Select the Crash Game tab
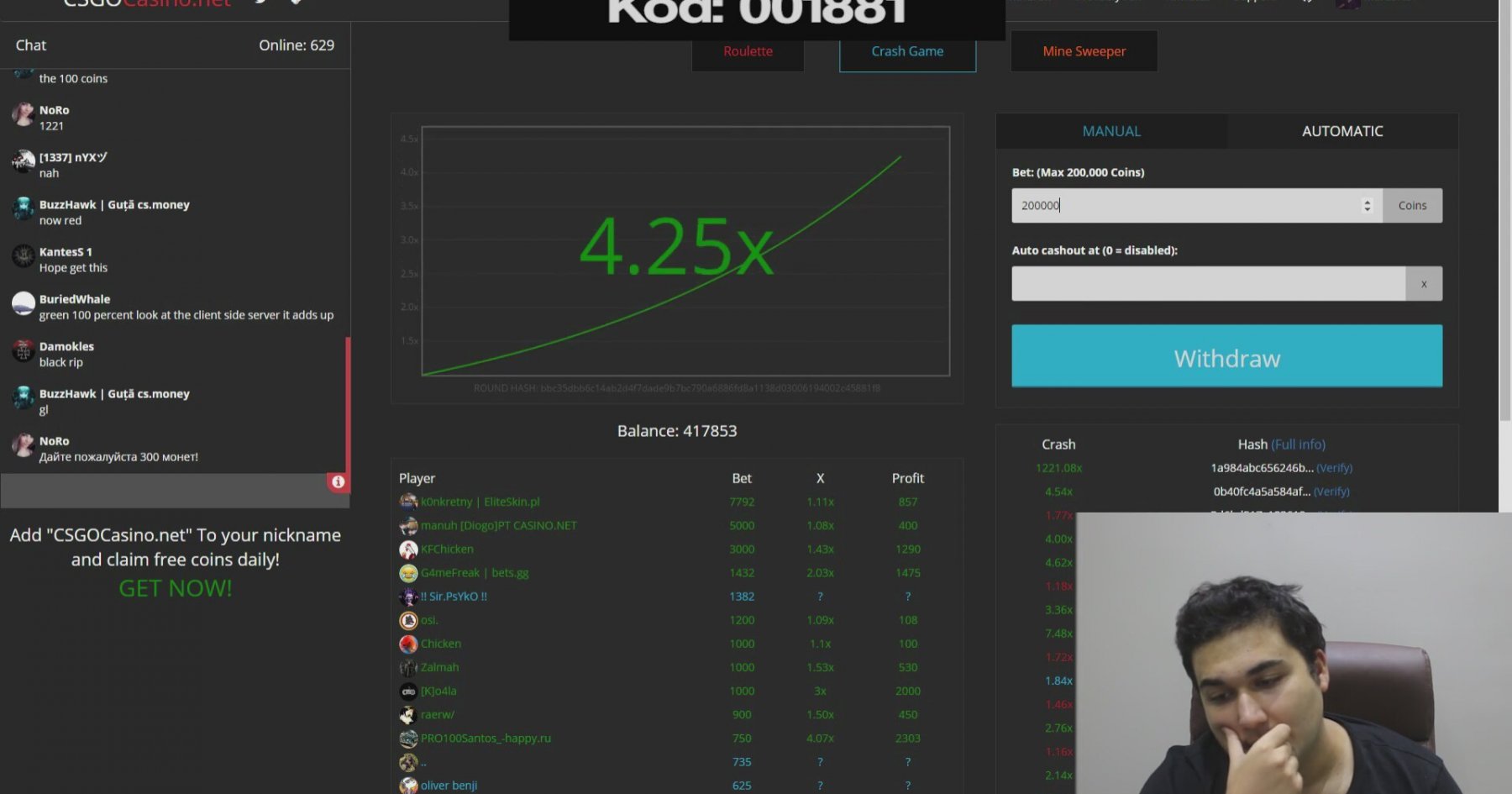Screen dimensions: 1512x794 tap(907, 51)
